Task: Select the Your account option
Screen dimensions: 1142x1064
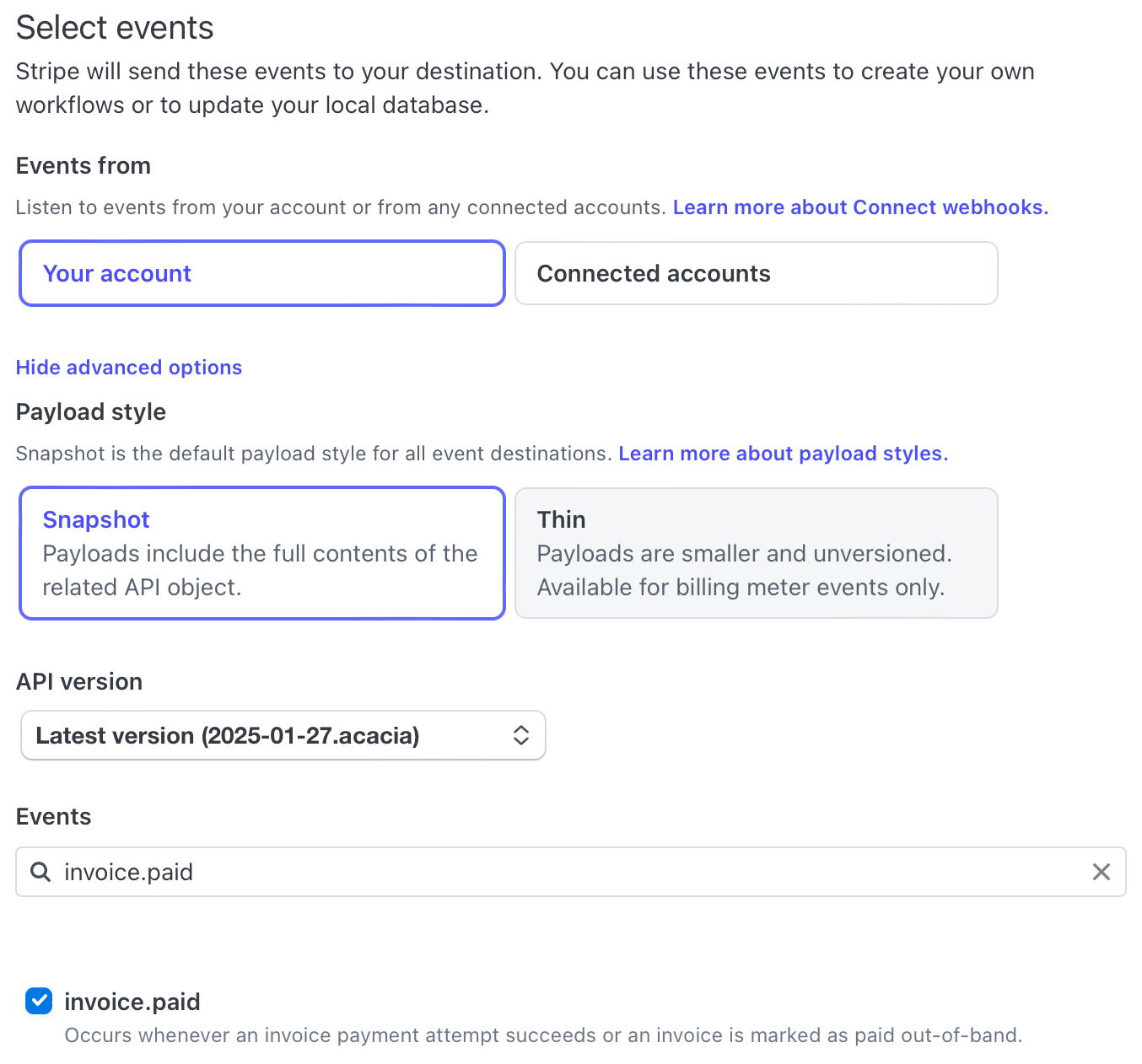Action: pyautogui.click(x=262, y=273)
